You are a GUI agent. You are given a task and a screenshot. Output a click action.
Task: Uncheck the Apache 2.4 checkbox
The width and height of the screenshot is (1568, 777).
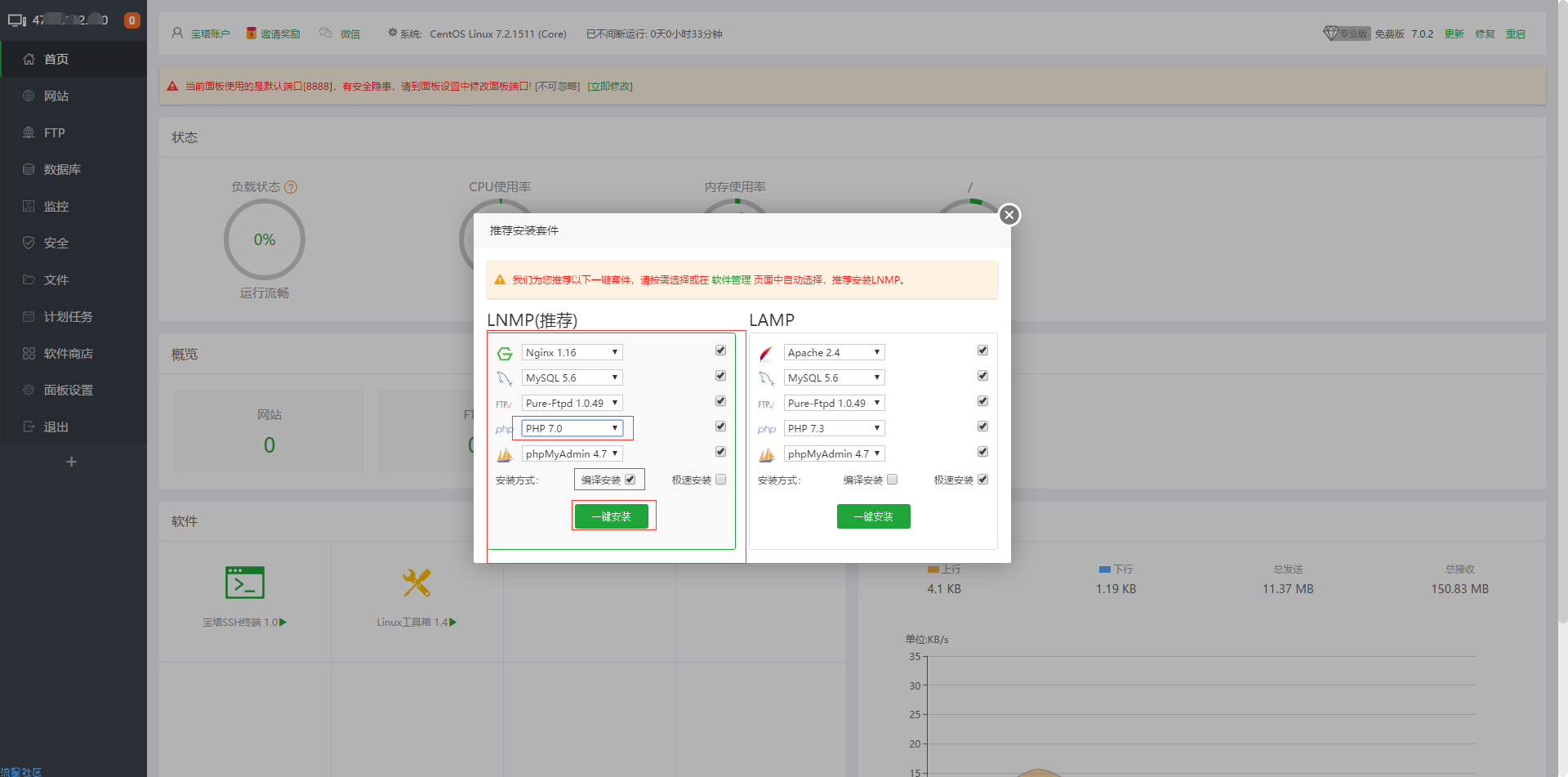pyautogui.click(x=982, y=351)
